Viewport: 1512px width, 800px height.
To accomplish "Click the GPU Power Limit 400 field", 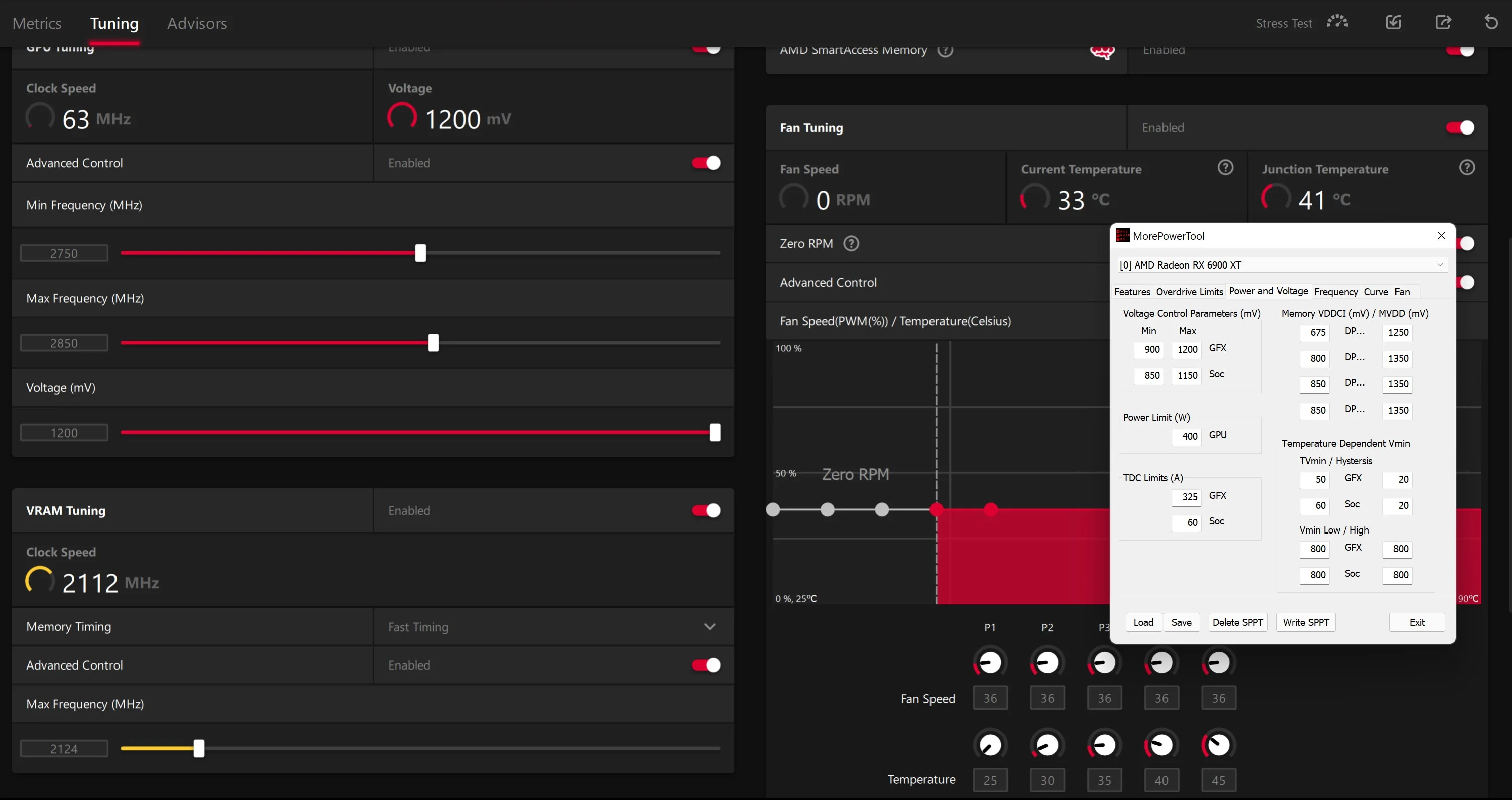I will (x=1187, y=436).
